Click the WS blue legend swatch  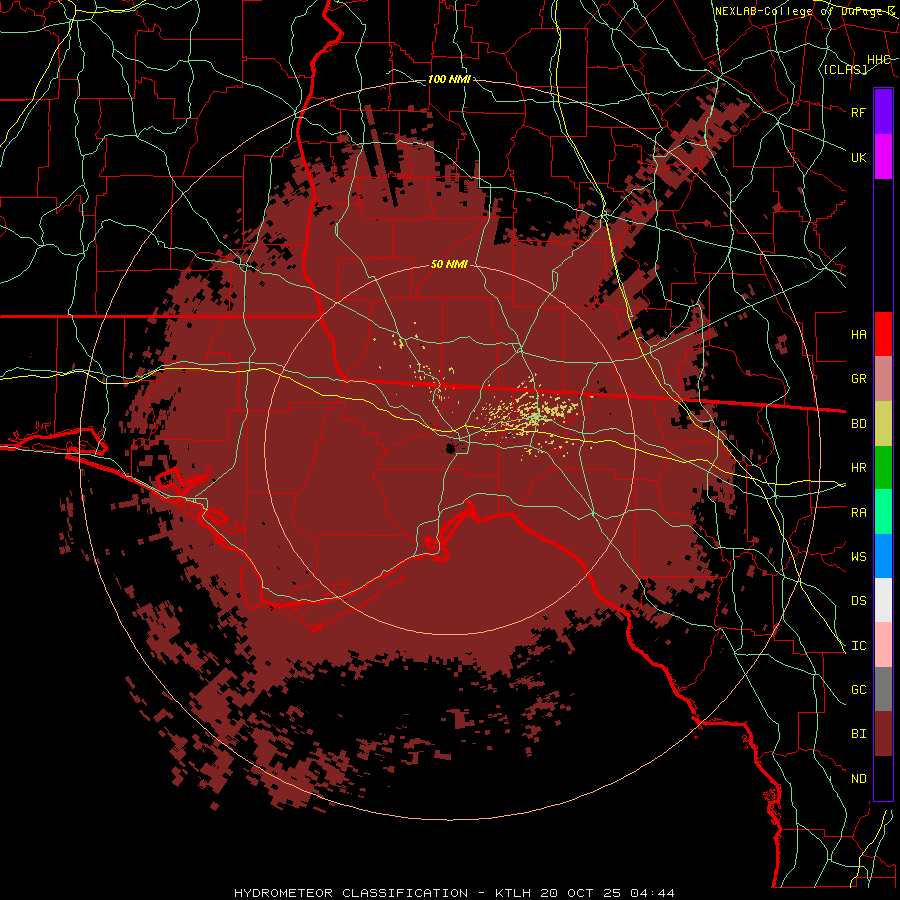[883, 556]
